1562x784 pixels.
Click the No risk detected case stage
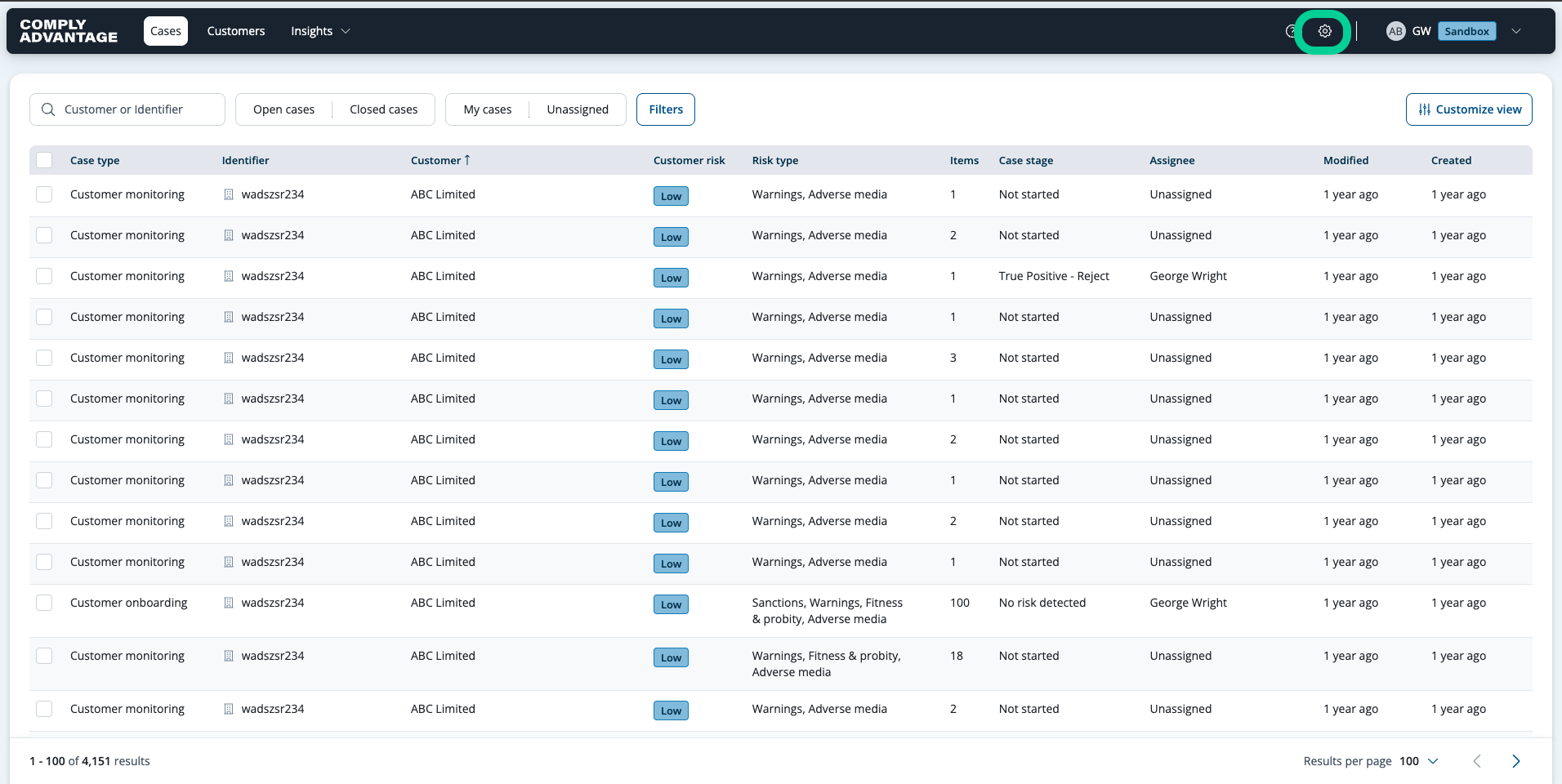[x=1042, y=603]
